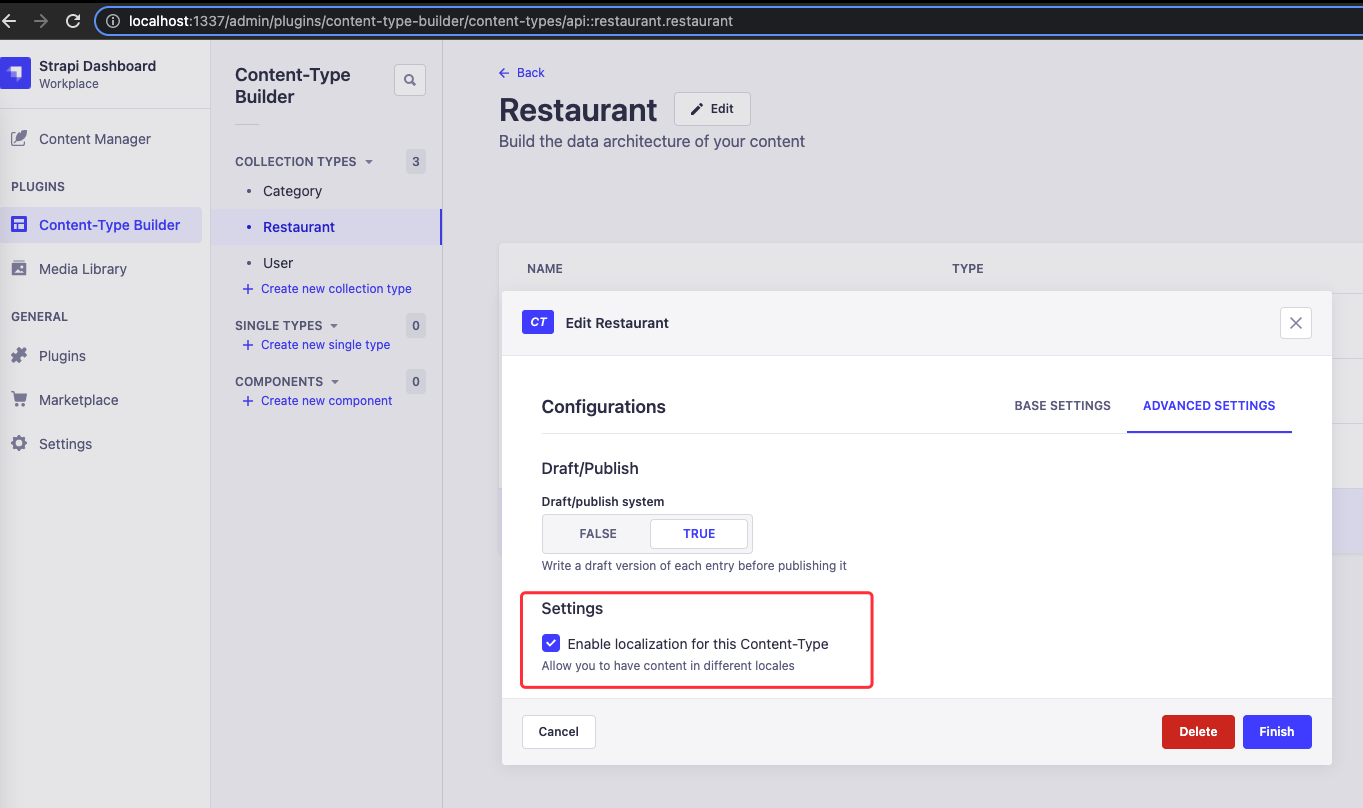
Task: Open the Content Manager panel
Action: pos(95,138)
